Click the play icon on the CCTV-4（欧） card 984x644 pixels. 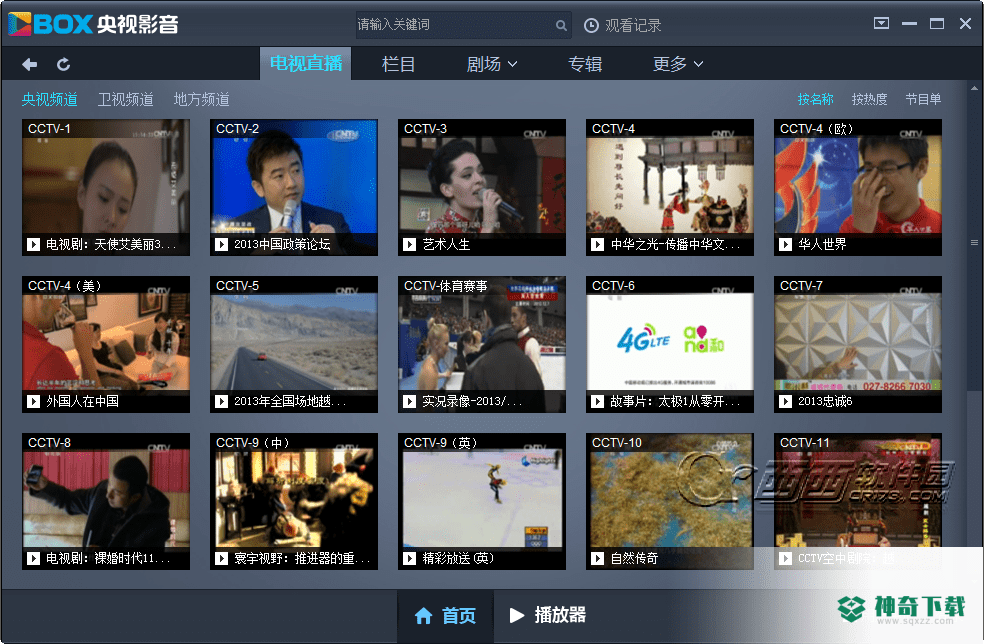(x=786, y=244)
